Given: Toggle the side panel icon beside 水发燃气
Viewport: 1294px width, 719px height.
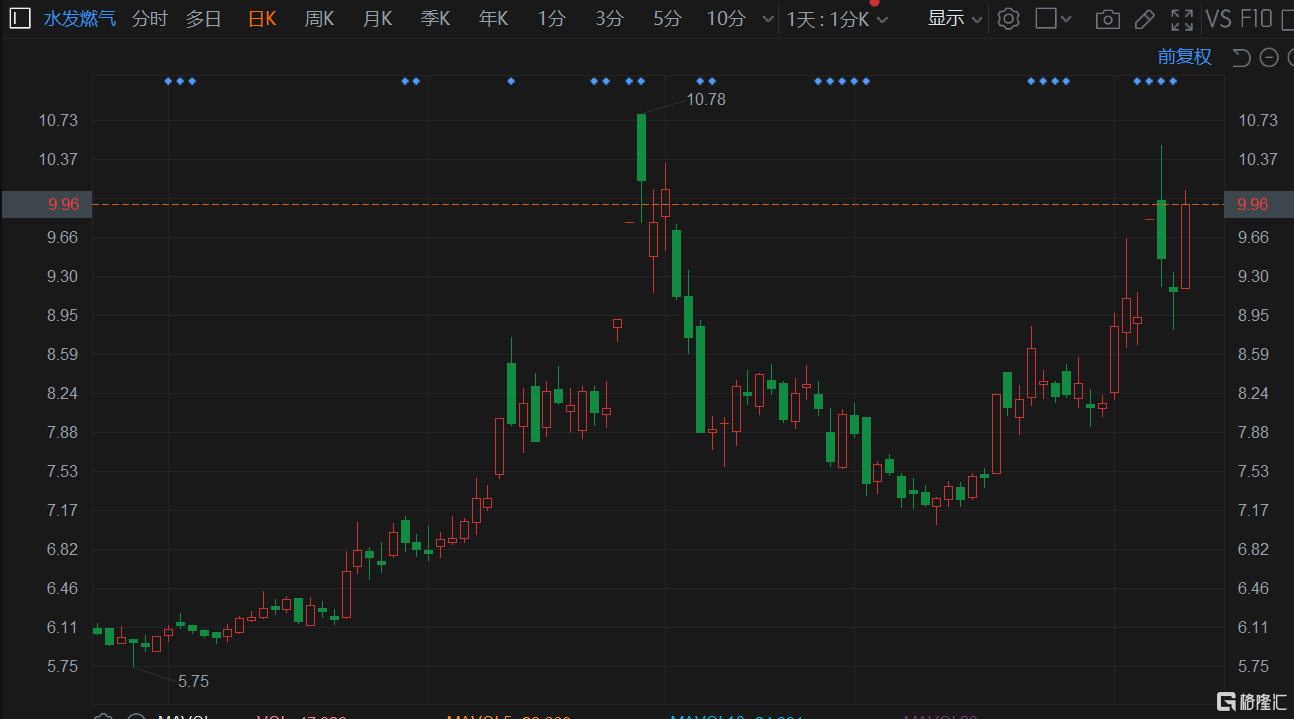Looking at the screenshot, I should (21, 18).
